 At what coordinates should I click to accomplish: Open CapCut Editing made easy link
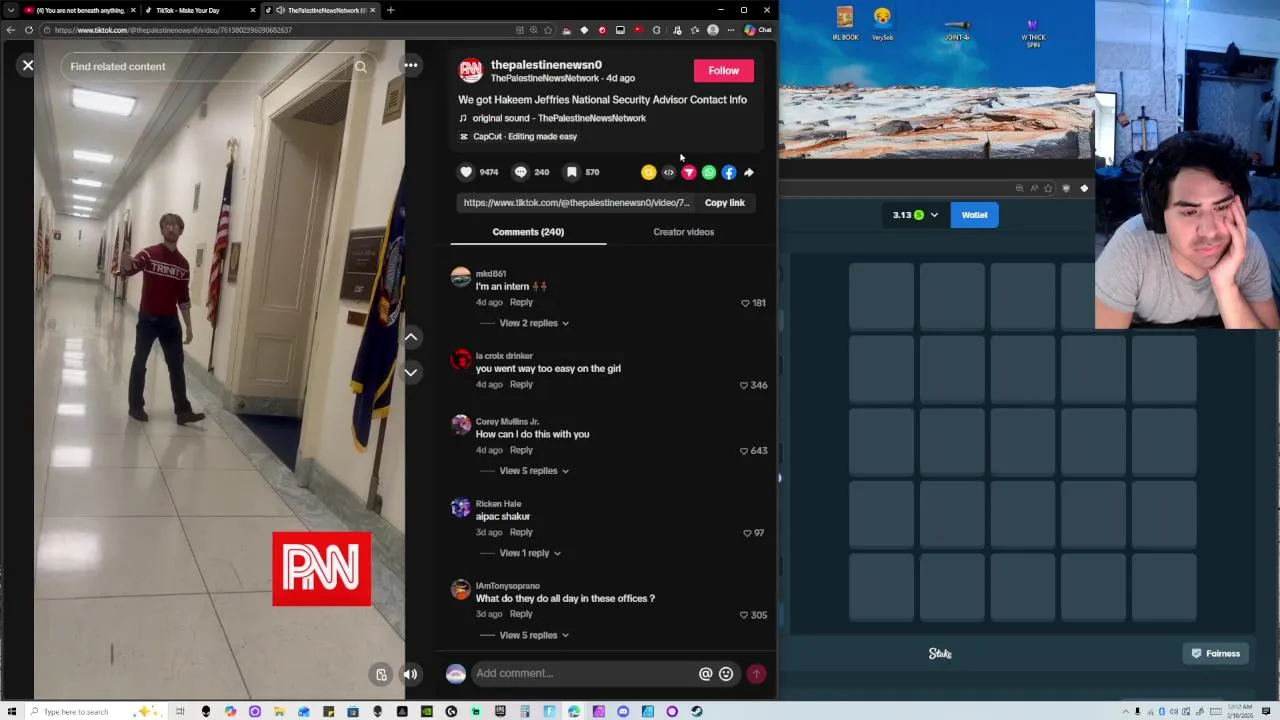pos(525,136)
